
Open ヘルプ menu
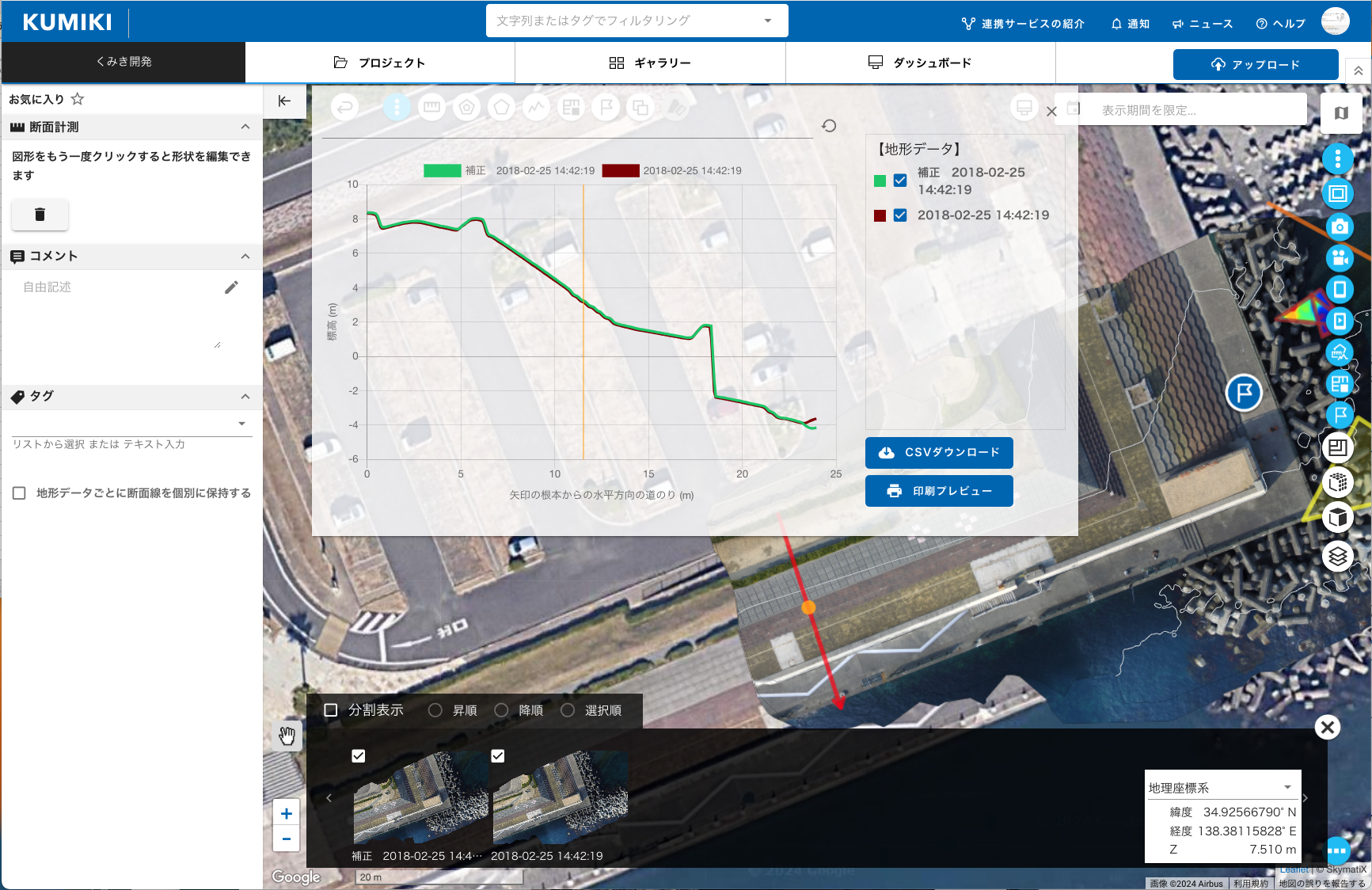coord(1280,24)
